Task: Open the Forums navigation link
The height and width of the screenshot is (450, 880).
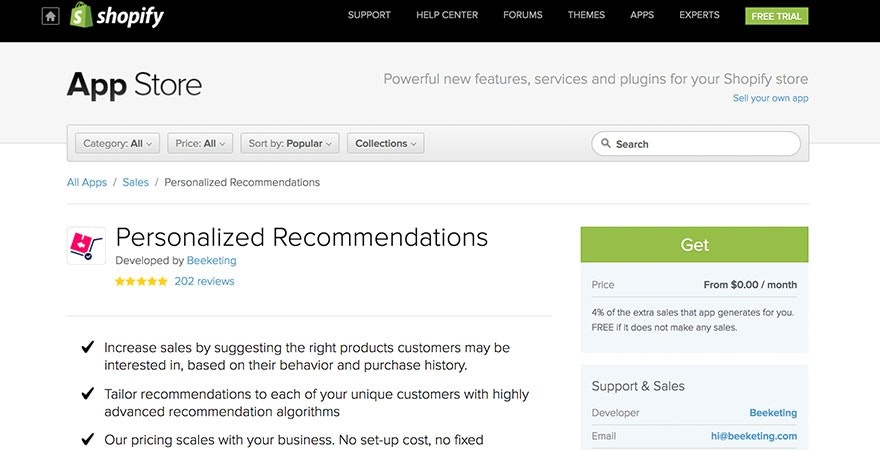Action: coord(523,15)
